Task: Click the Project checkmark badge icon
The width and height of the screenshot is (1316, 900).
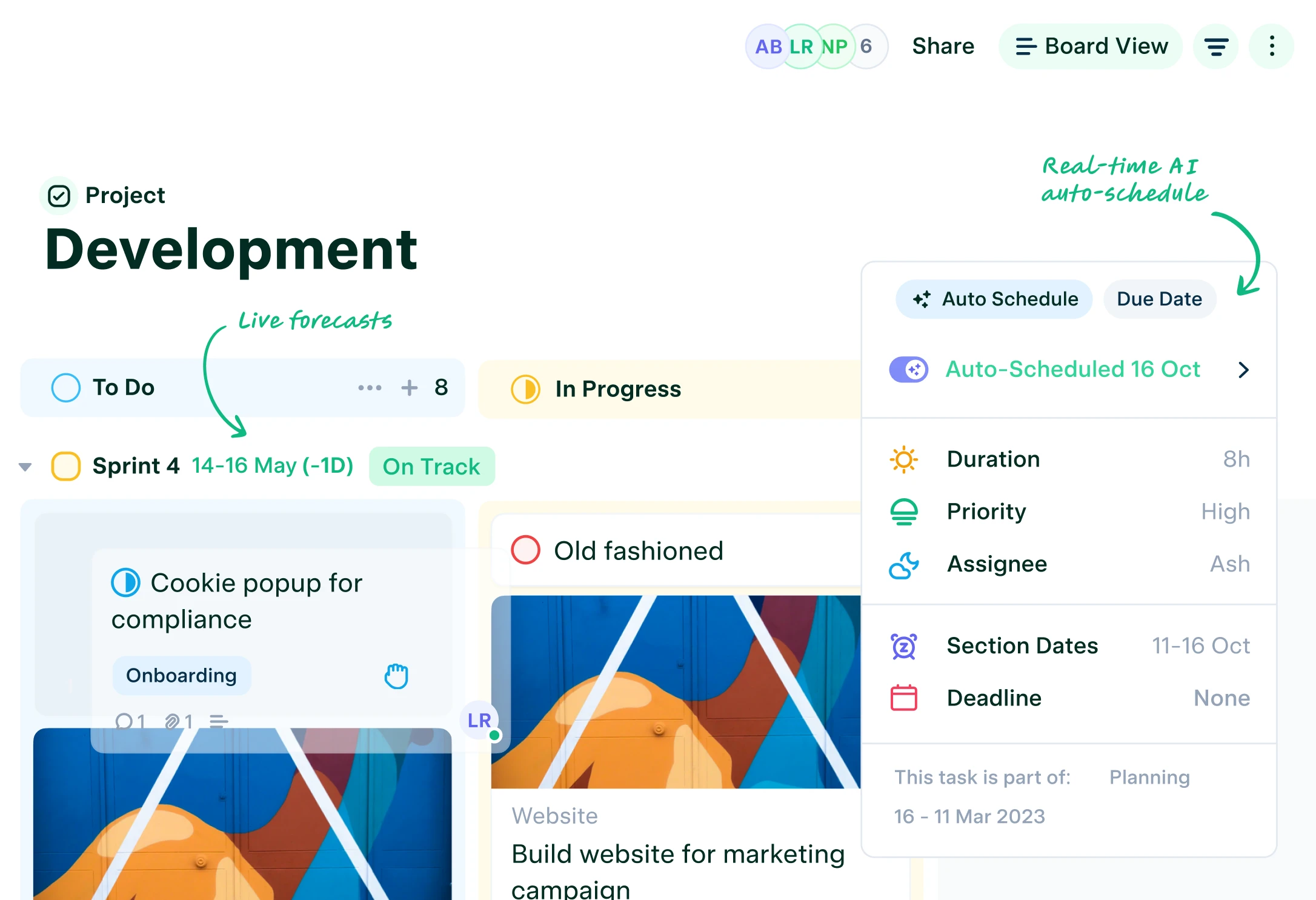Action: 59,195
